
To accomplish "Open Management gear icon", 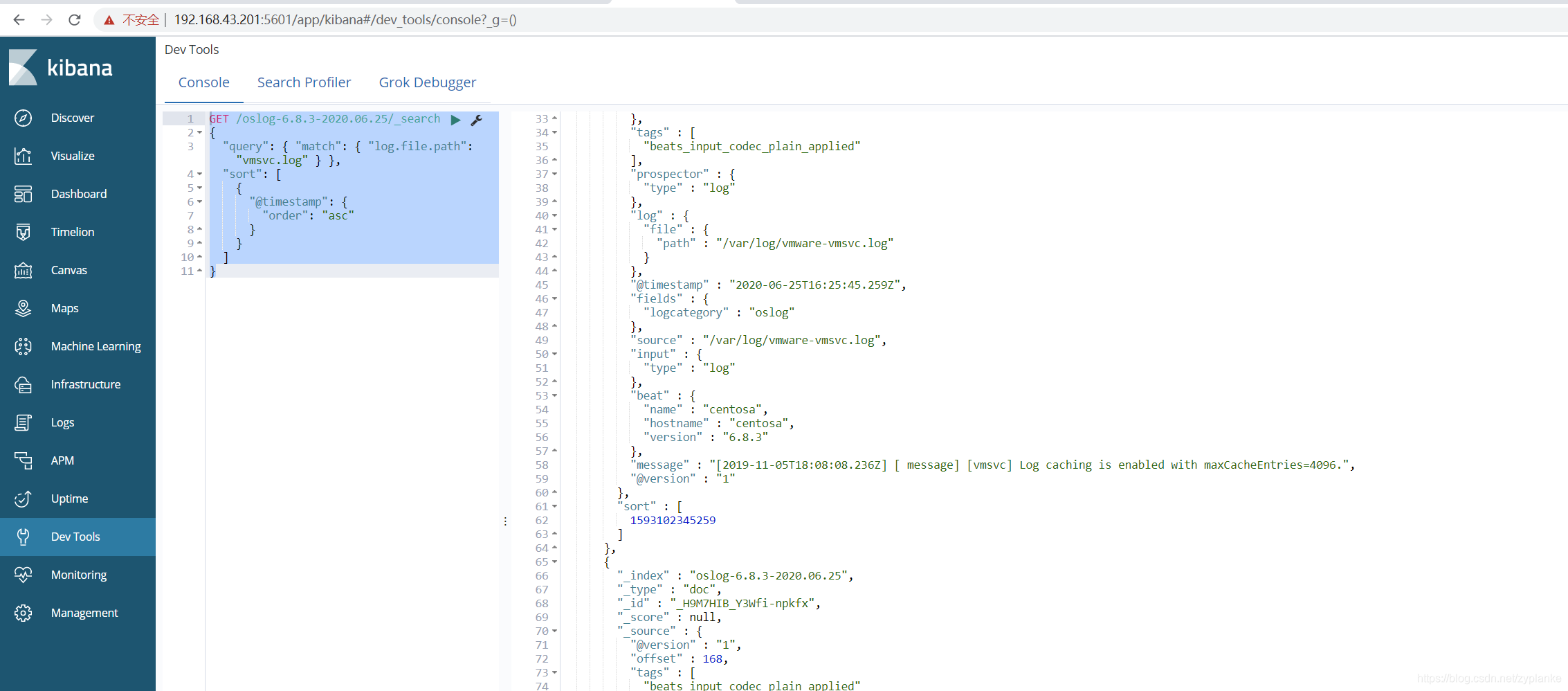I will (x=23, y=613).
